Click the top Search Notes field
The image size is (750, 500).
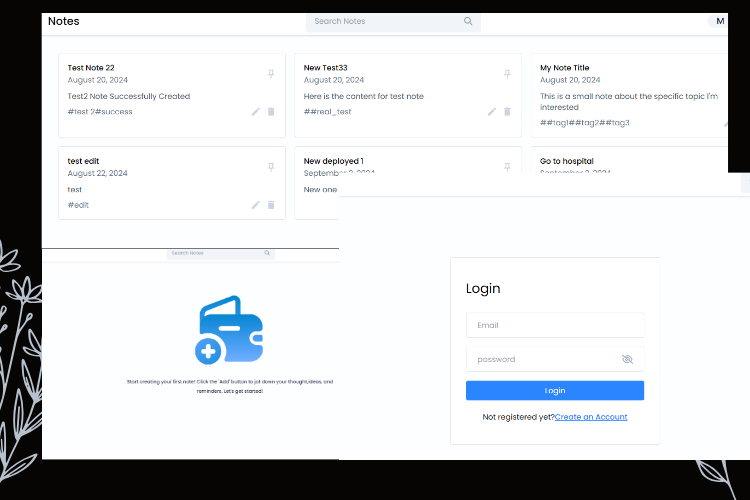click(393, 22)
